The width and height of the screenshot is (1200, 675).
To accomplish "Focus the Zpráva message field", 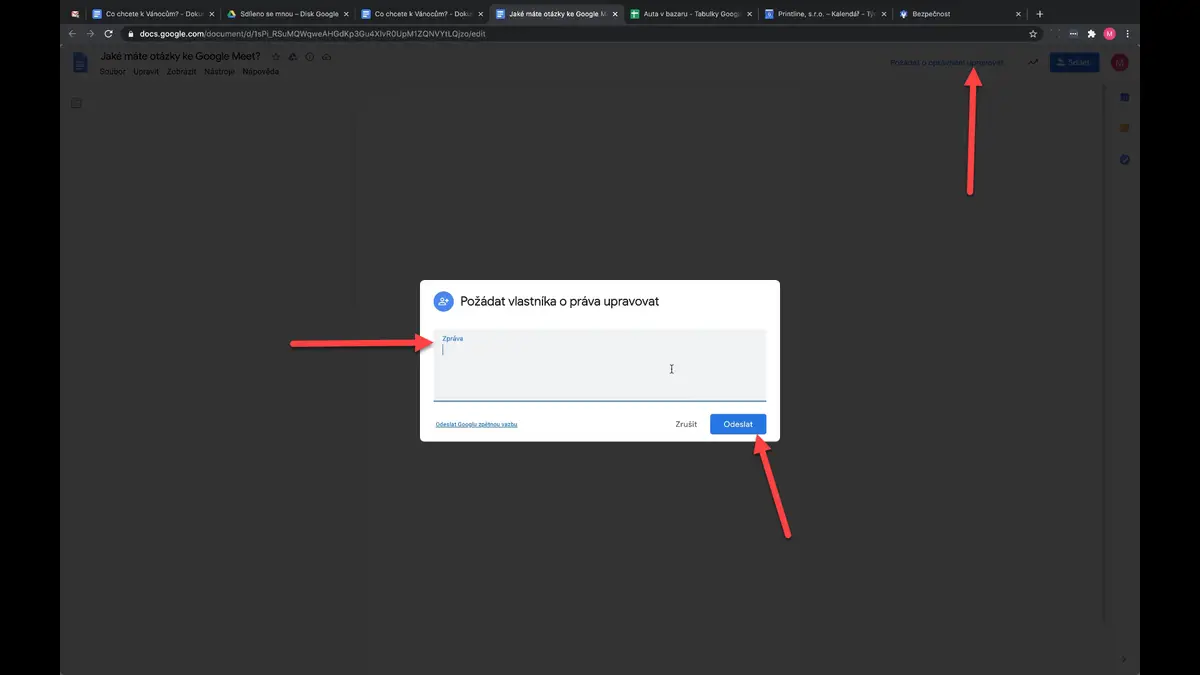I will pos(600,364).
